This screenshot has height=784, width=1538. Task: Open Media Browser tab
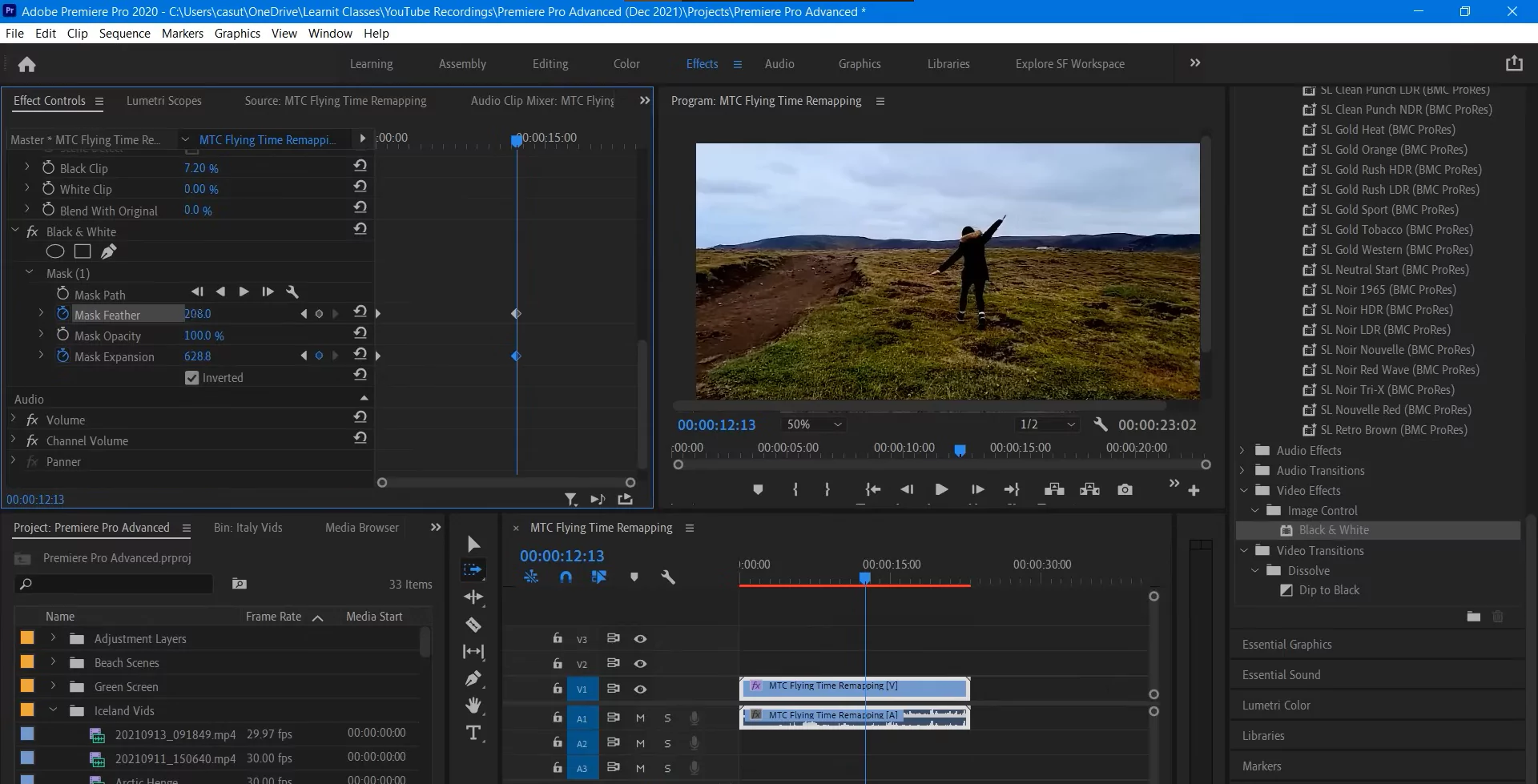coord(362,527)
